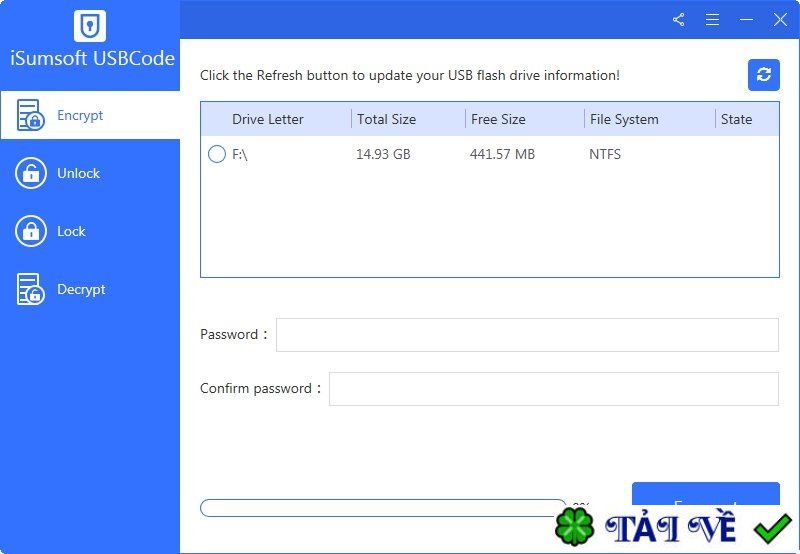The height and width of the screenshot is (554, 800).
Task: Open the hamburger menu in title bar
Action: [x=712, y=20]
